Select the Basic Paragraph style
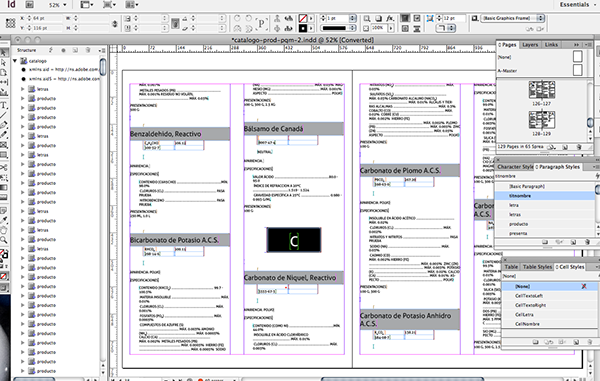This screenshot has width=600, height=381. click(545, 186)
